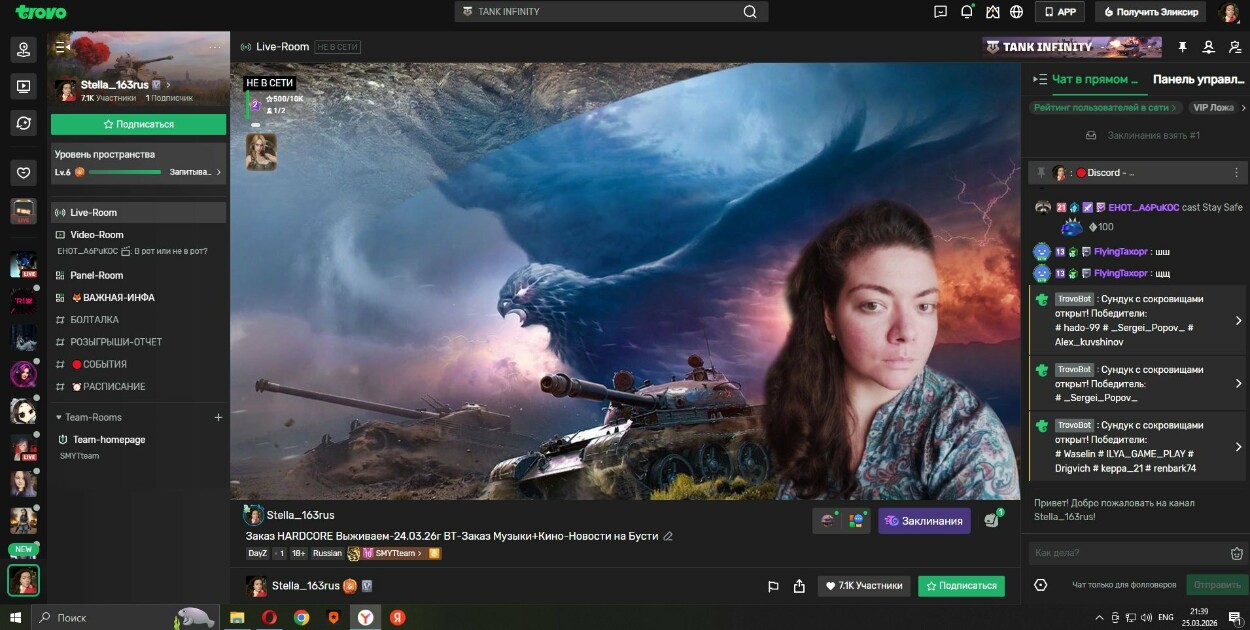
Task: Edit stream title with pencil icon
Action: pyautogui.click(x=668, y=536)
